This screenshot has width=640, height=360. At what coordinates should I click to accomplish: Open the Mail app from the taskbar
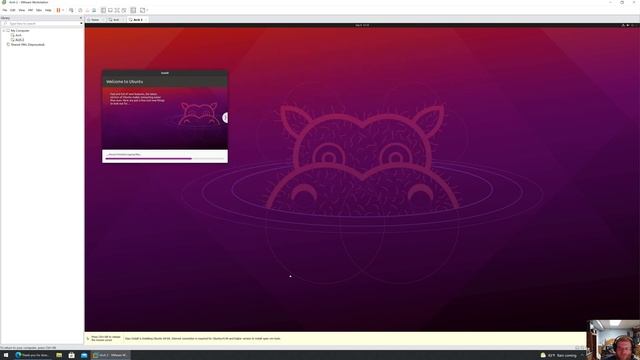[x=84, y=355]
